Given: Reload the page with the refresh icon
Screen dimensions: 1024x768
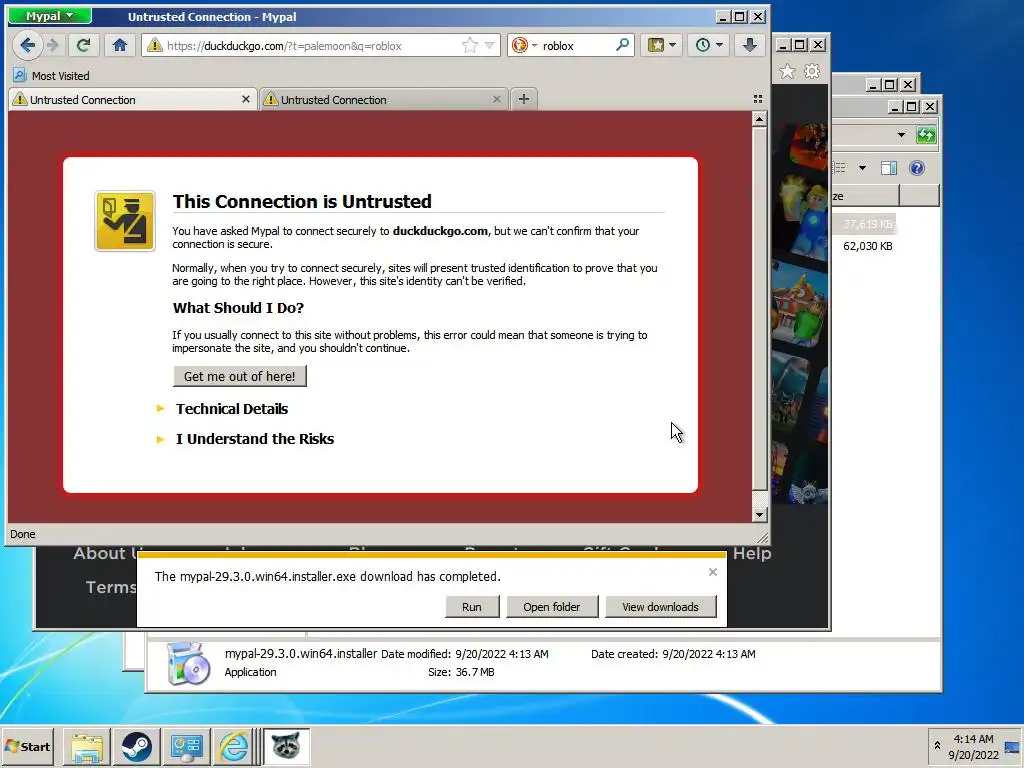Looking at the screenshot, I should pyautogui.click(x=83, y=45).
